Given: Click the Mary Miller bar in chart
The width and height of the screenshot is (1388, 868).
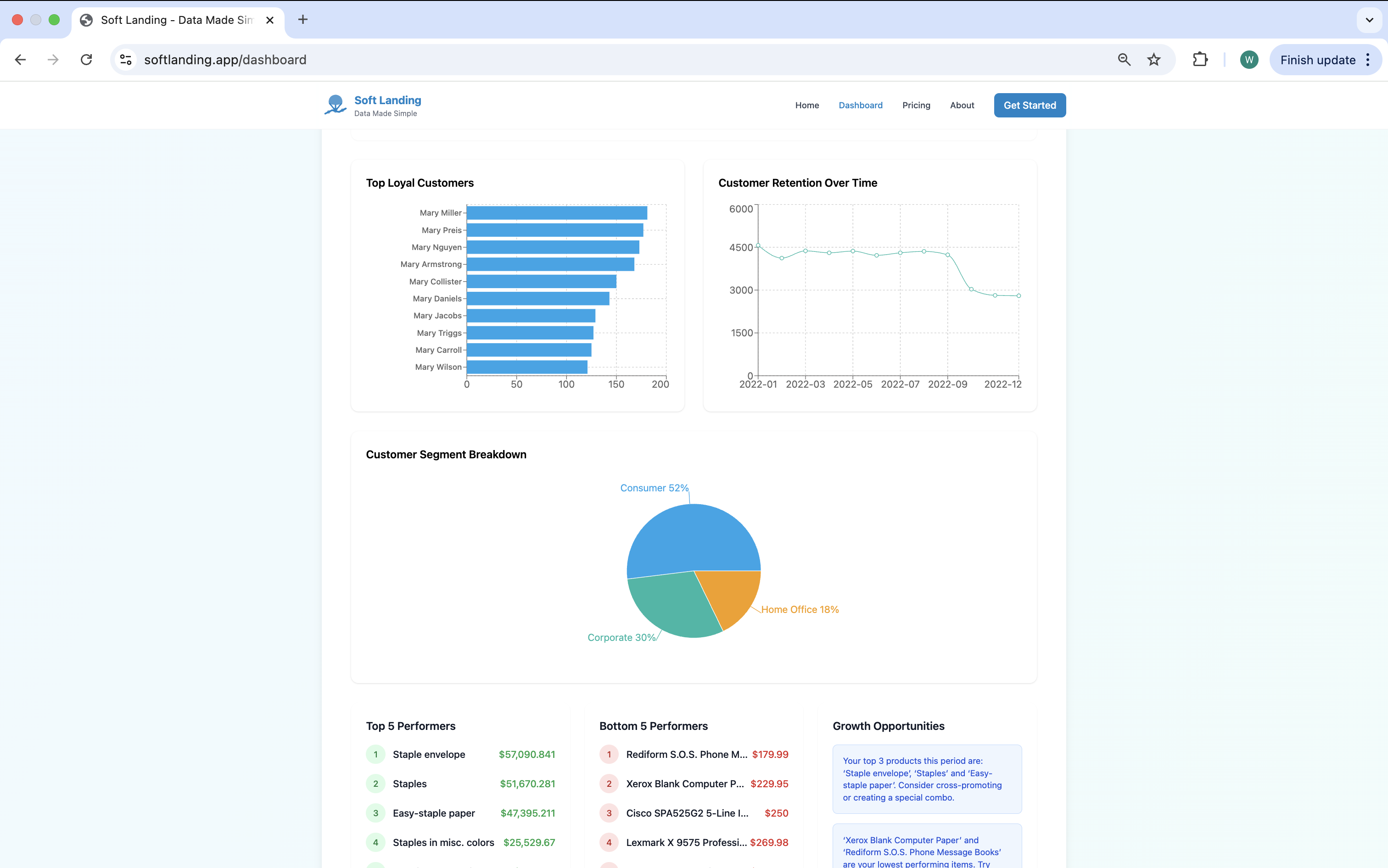Looking at the screenshot, I should pos(557,213).
